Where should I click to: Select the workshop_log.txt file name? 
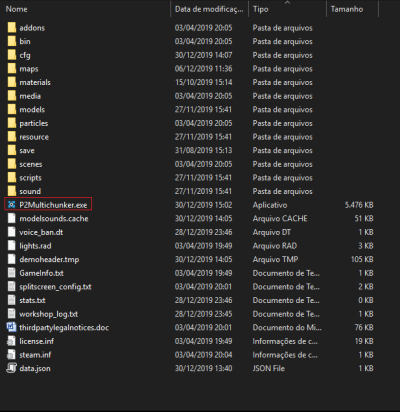(x=49, y=314)
